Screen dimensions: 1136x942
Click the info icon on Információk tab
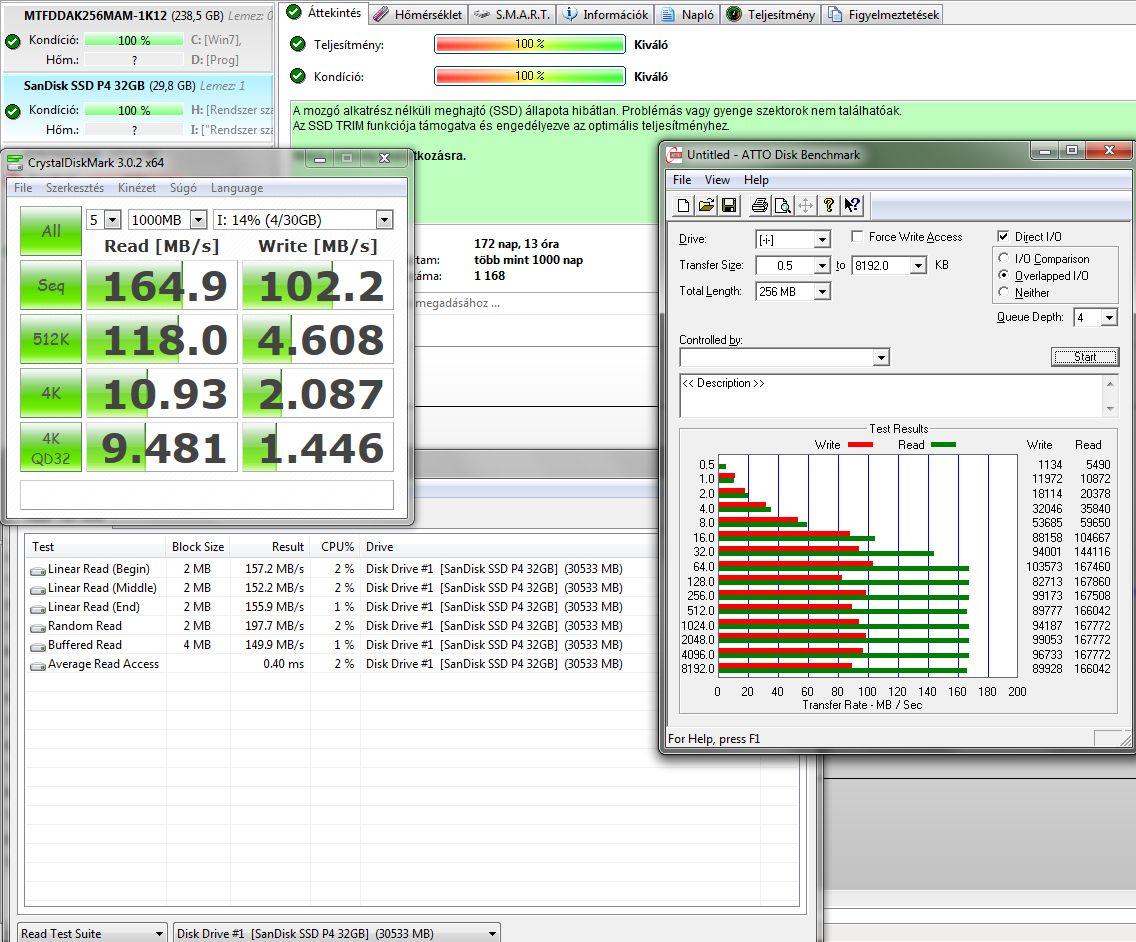[x=570, y=14]
